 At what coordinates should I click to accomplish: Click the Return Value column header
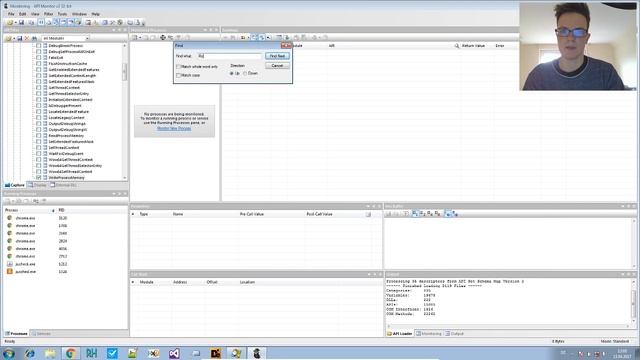click(473, 46)
